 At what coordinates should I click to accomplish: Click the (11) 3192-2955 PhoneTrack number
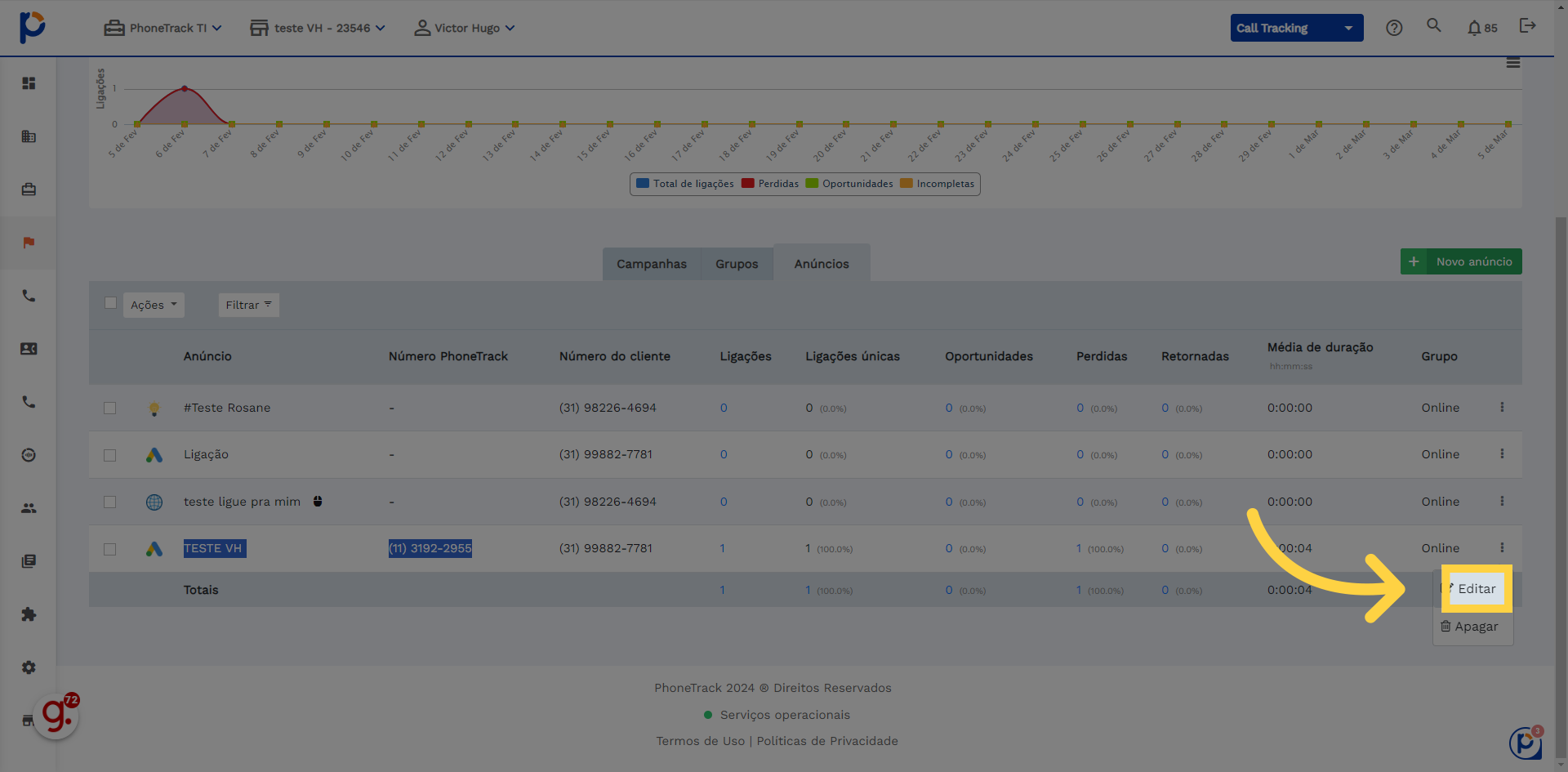[x=430, y=548]
